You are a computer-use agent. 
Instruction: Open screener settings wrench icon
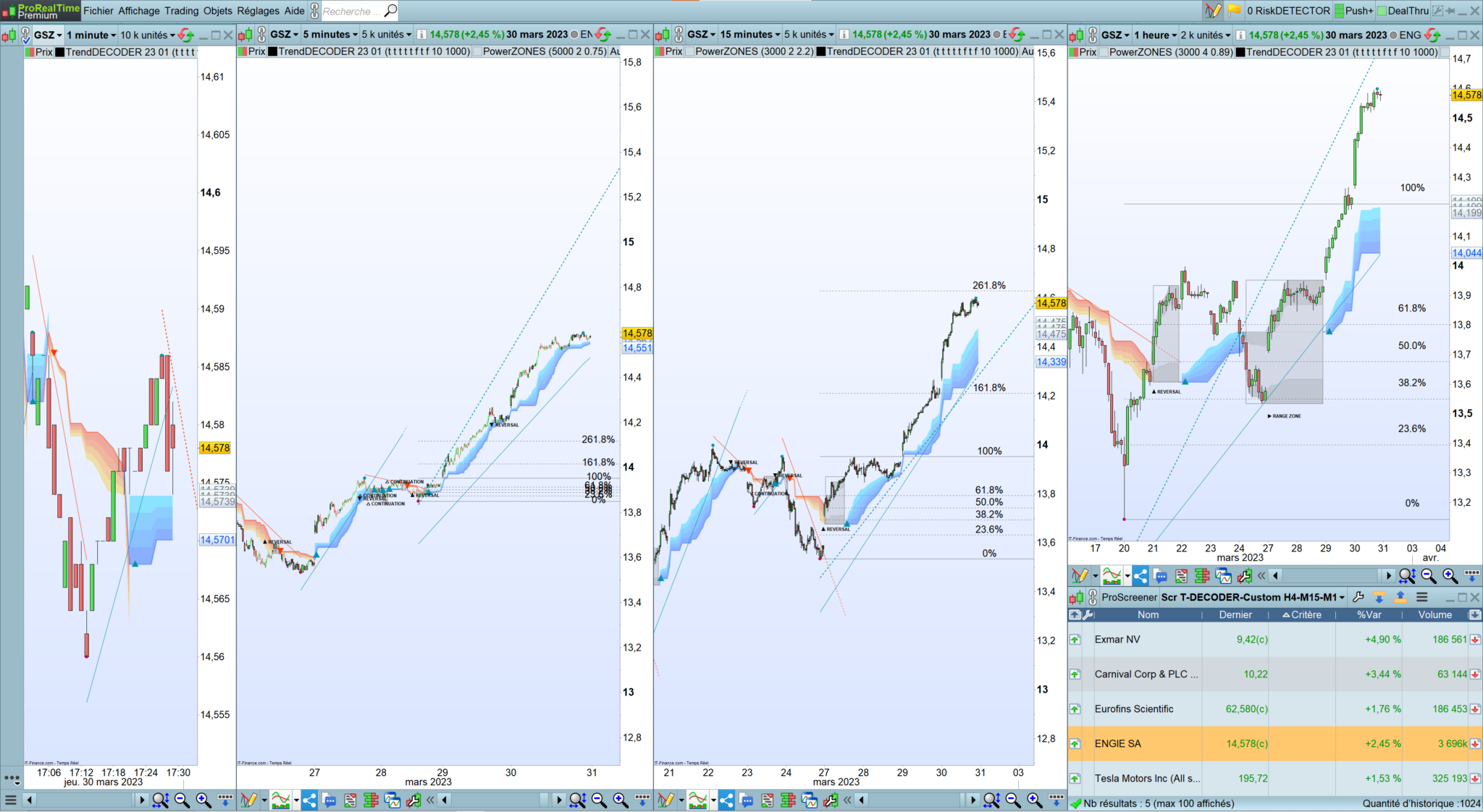(x=1358, y=597)
